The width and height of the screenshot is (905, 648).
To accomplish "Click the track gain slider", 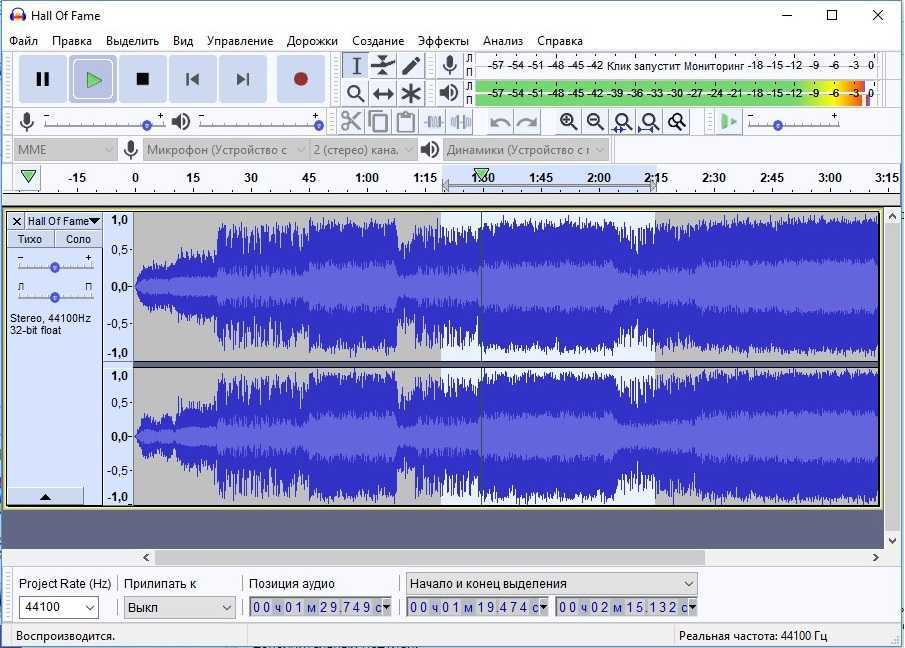I will [x=54, y=266].
